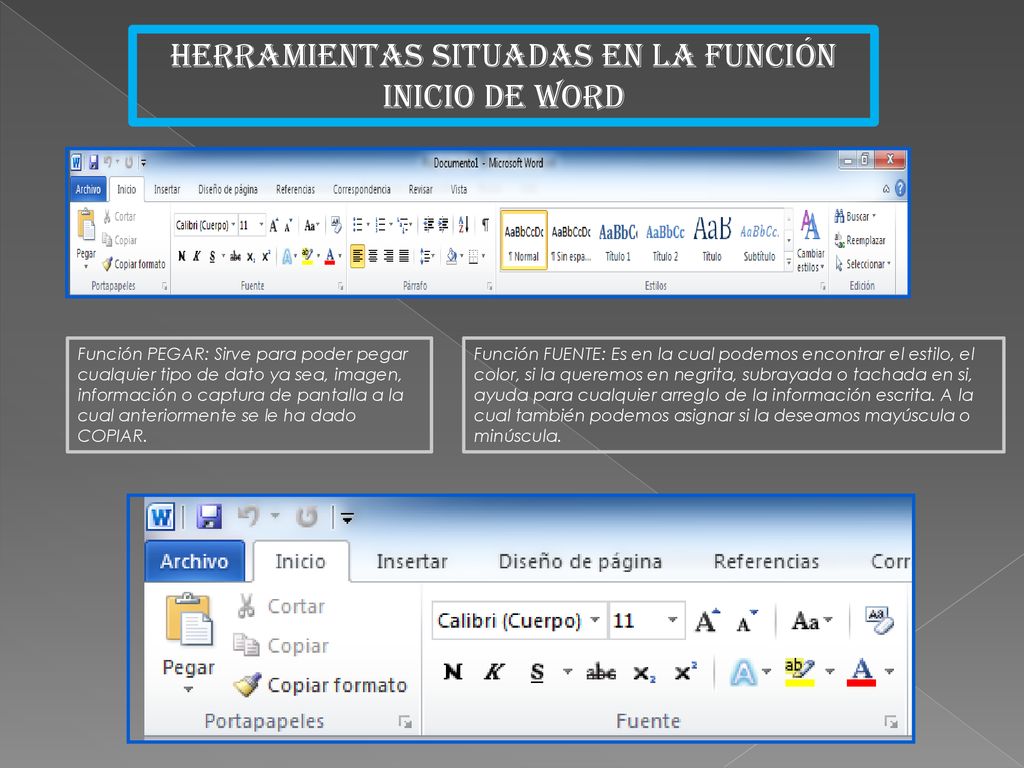Click the clear formatting eraser icon in enlarged ribbon
The image size is (1024, 768).
pos(879,620)
